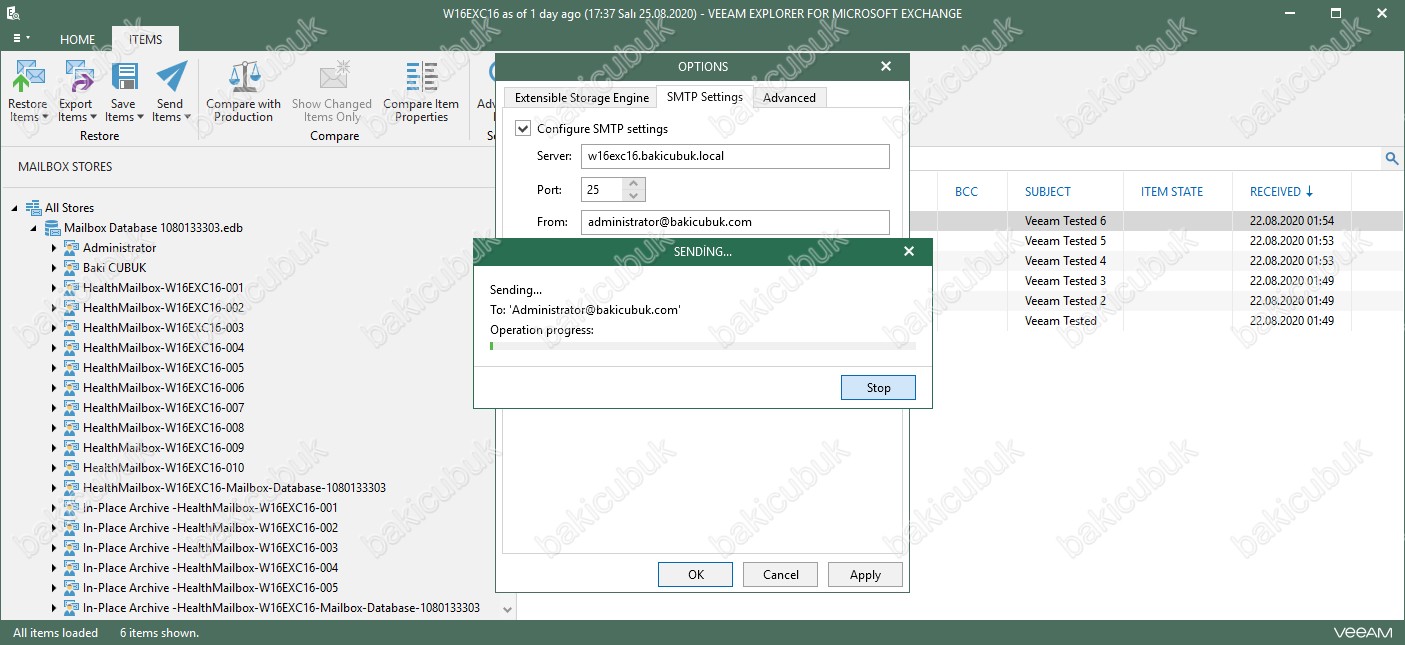Open the Restore Items tool
This screenshot has height=645, width=1405.
point(28,90)
